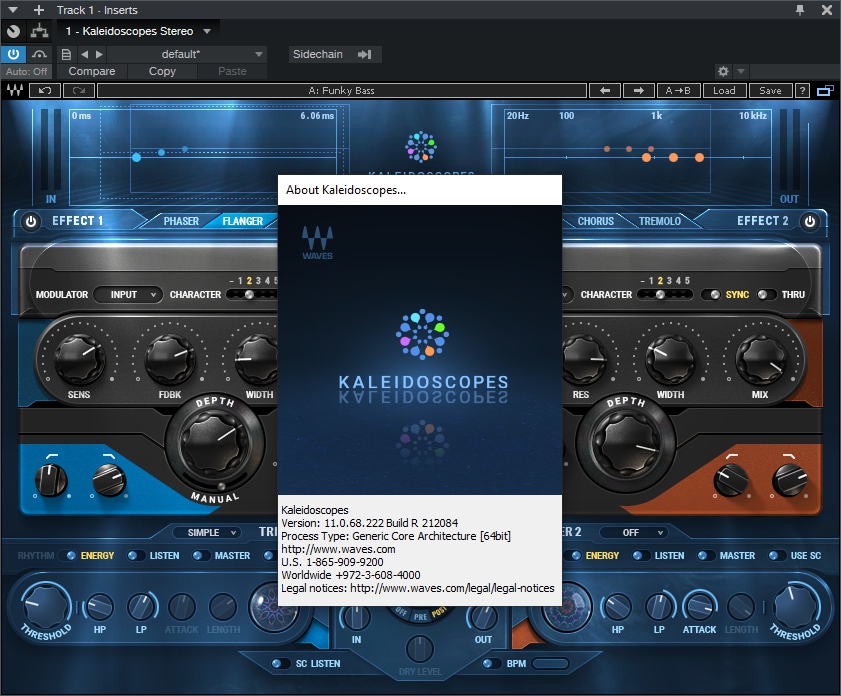841x696 pixels.
Task: Click the Effect 2 WIDTH knob
Action: pyautogui.click(x=670, y=358)
